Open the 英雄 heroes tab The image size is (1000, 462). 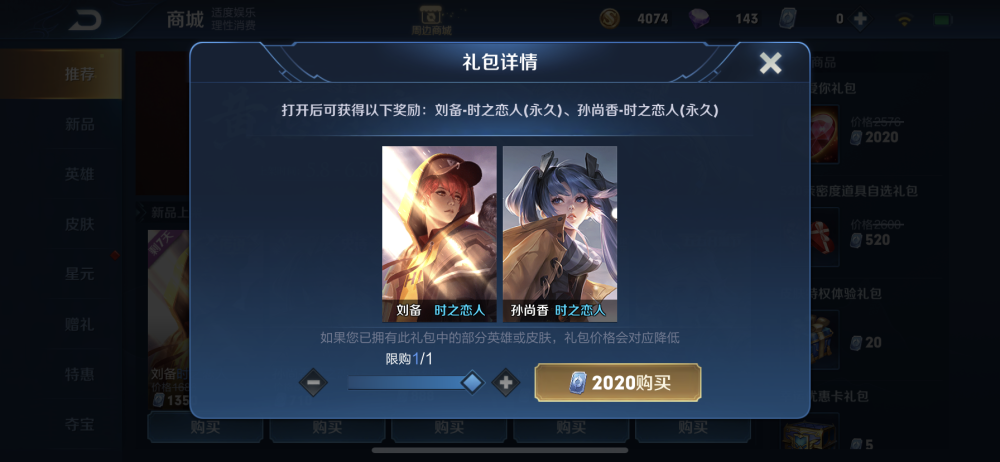tap(79, 174)
